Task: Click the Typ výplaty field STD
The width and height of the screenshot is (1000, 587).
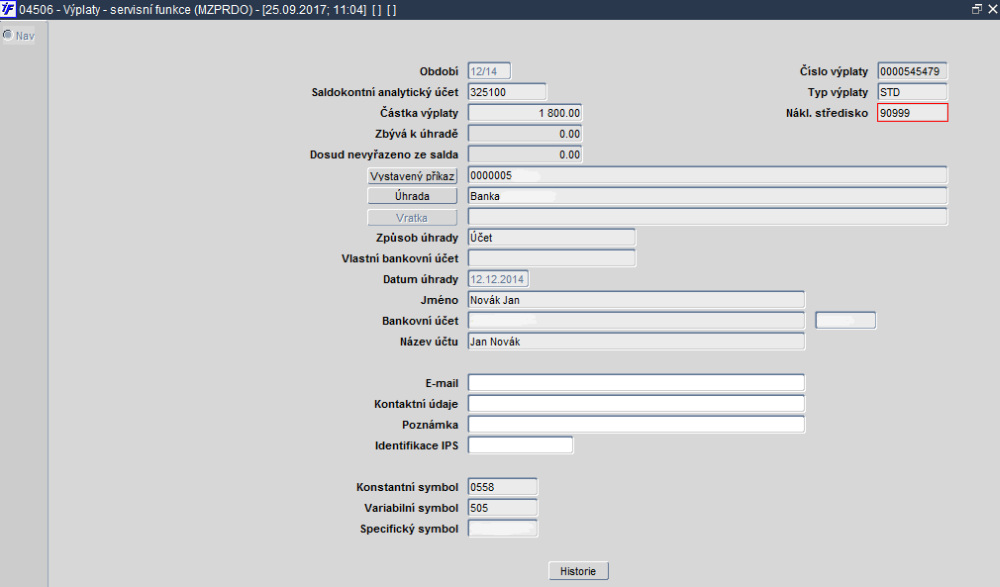Action: tap(912, 92)
